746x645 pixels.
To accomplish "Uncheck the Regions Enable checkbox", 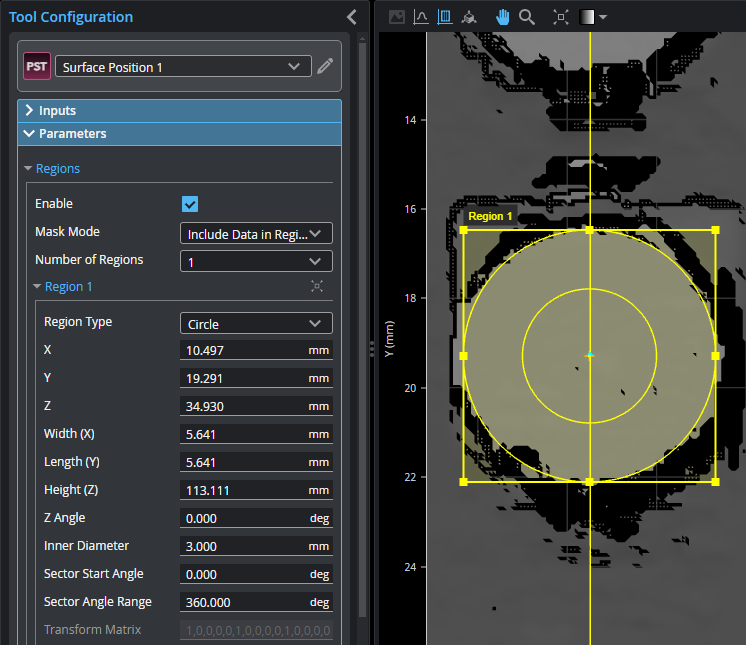I will pyautogui.click(x=190, y=204).
